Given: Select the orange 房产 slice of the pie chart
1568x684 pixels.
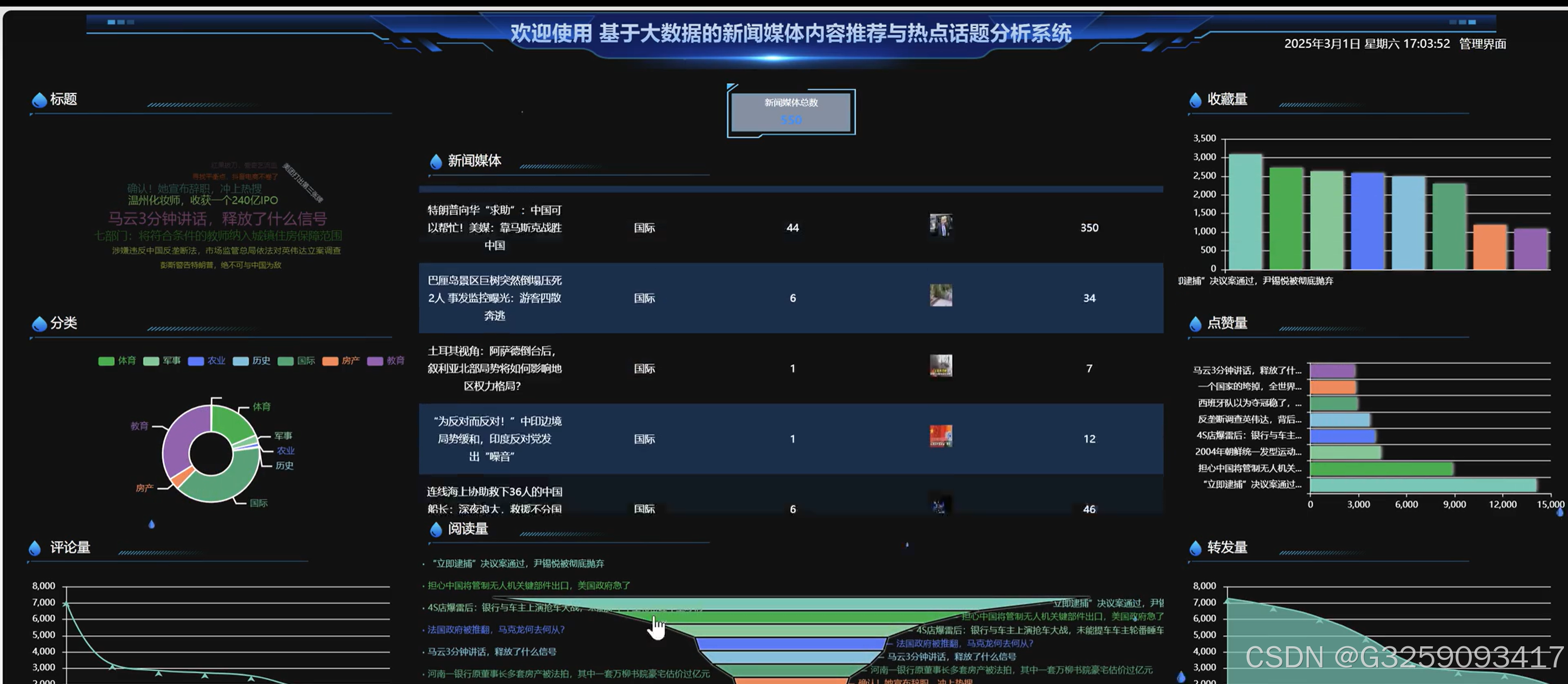Looking at the screenshot, I should pos(182,478).
